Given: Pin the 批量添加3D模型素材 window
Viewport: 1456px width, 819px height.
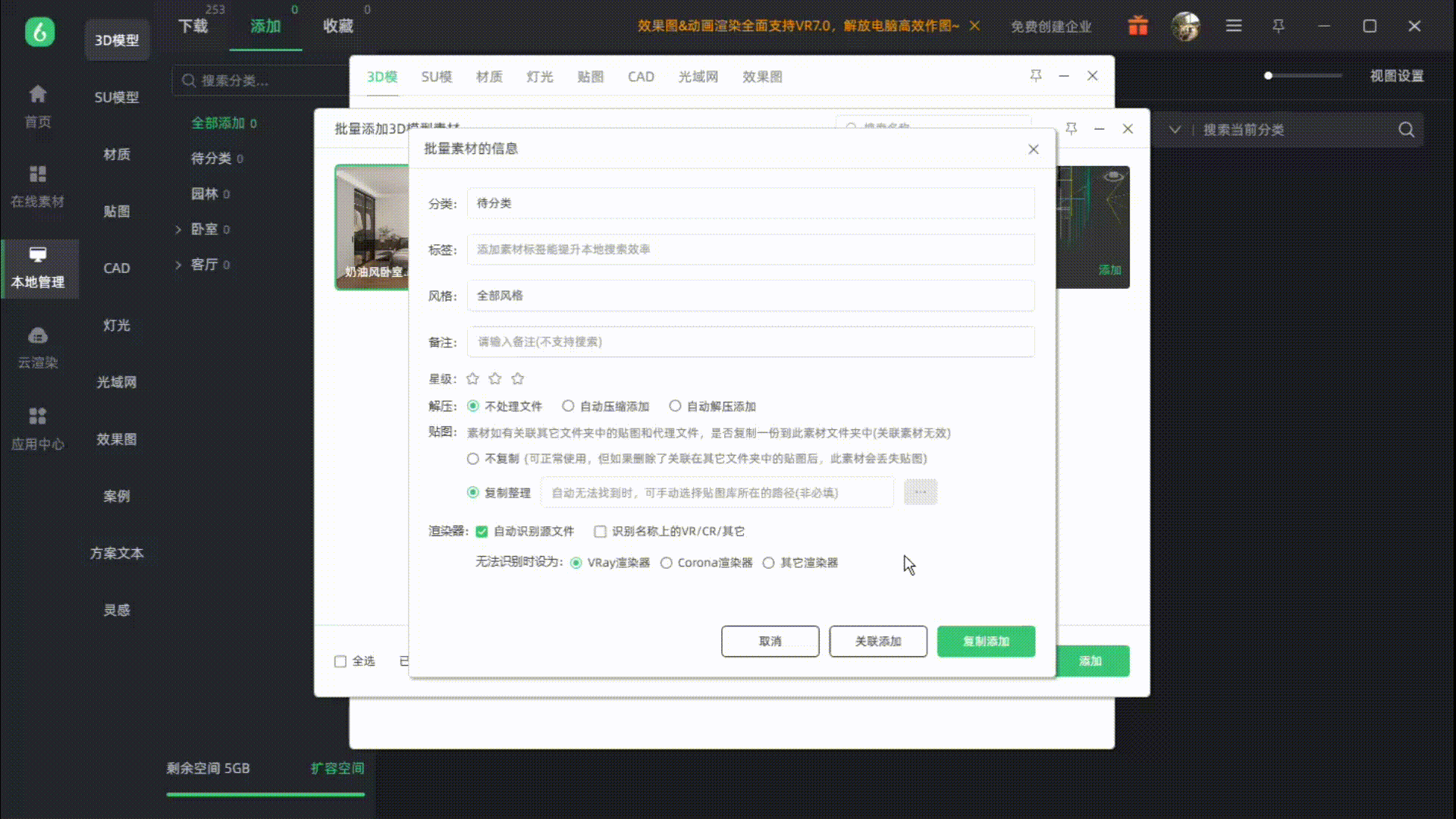Looking at the screenshot, I should coord(1071,129).
